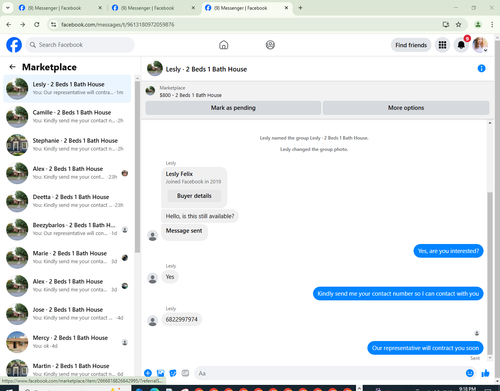Click the browser Forward arrow

click(x=22, y=24)
